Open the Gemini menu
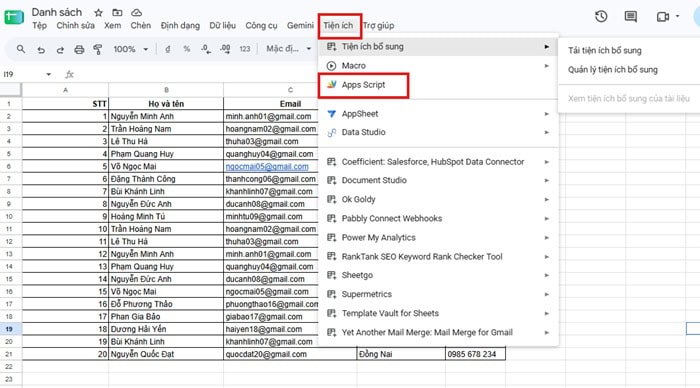Image resolution: width=700 pixels, height=388 pixels. pyautogui.click(x=300, y=25)
